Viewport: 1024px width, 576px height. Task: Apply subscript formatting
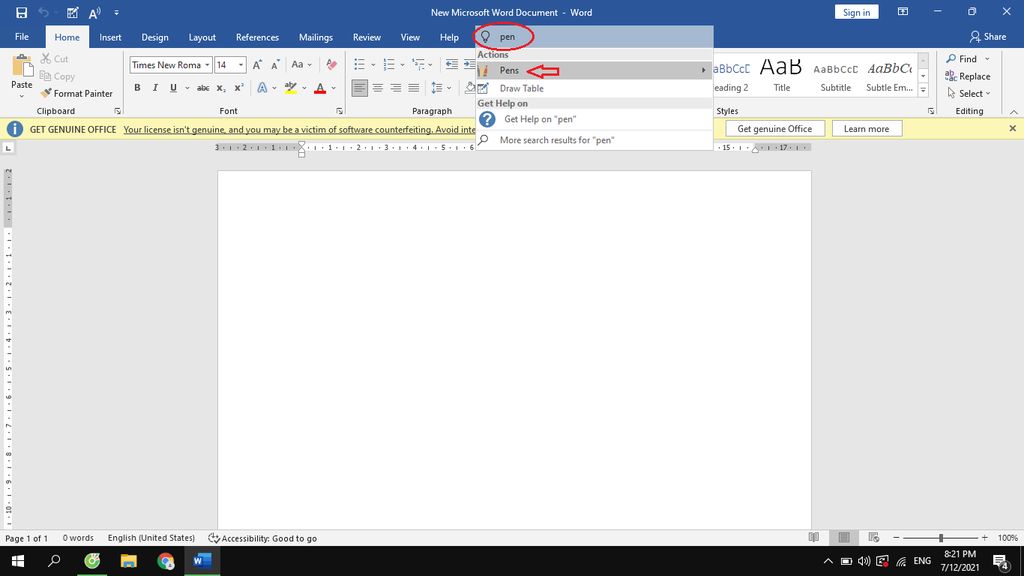pos(221,88)
